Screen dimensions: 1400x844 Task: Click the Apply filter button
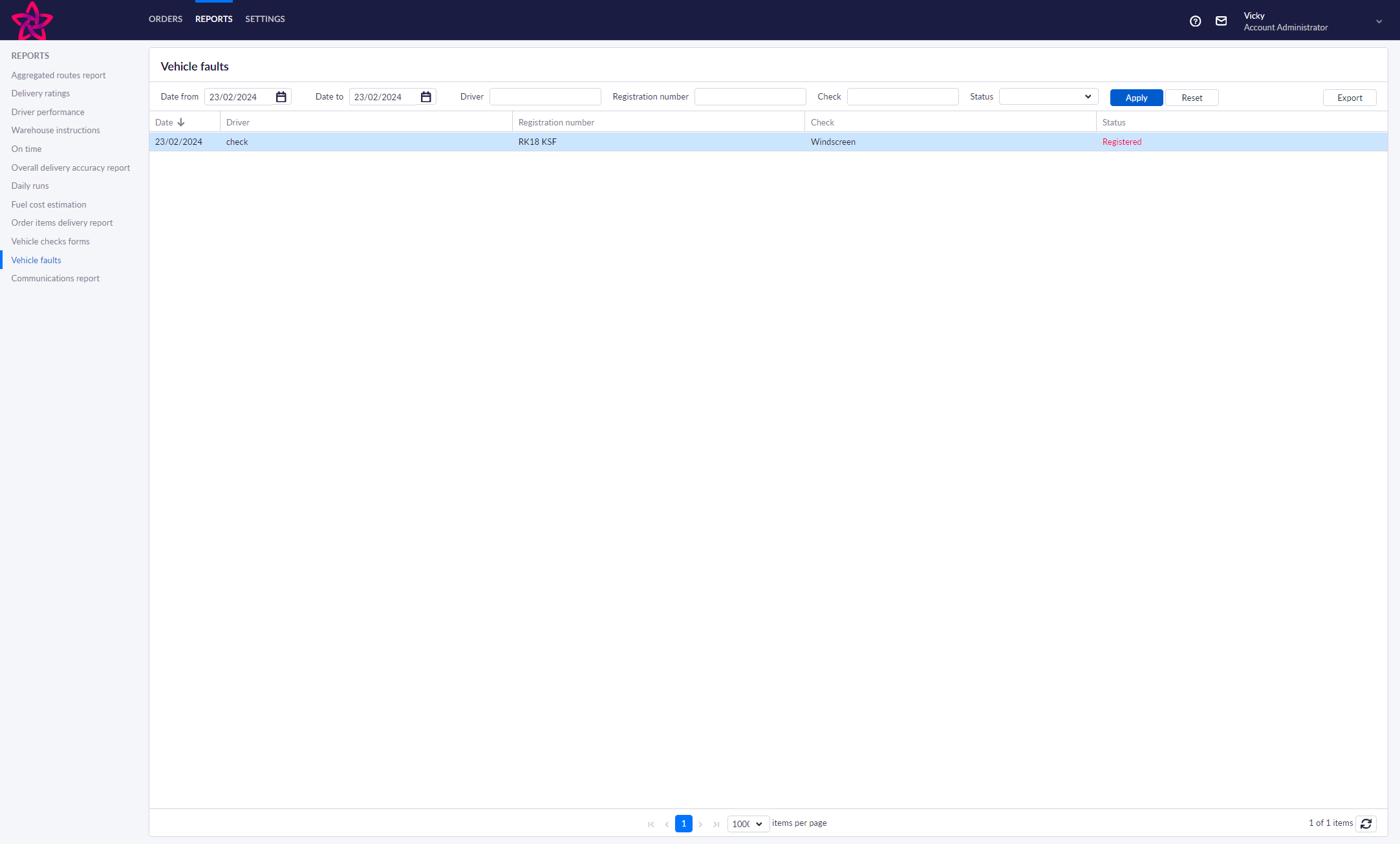click(x=1136, y=98)
